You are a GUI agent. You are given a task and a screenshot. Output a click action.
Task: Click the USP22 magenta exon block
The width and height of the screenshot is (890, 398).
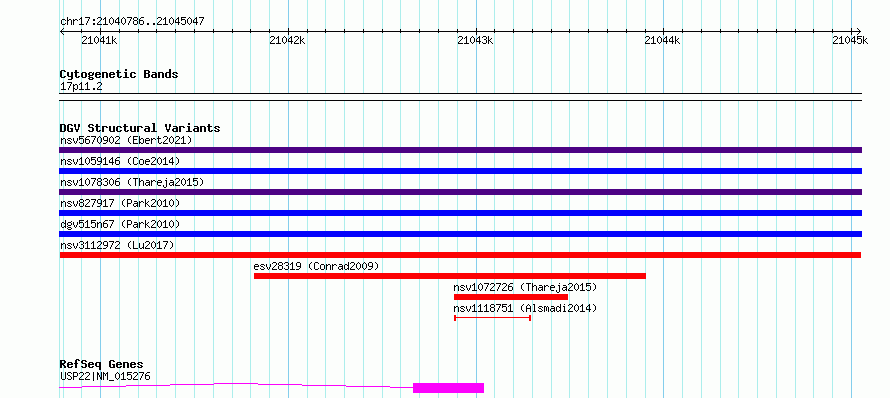pos(448,388)
